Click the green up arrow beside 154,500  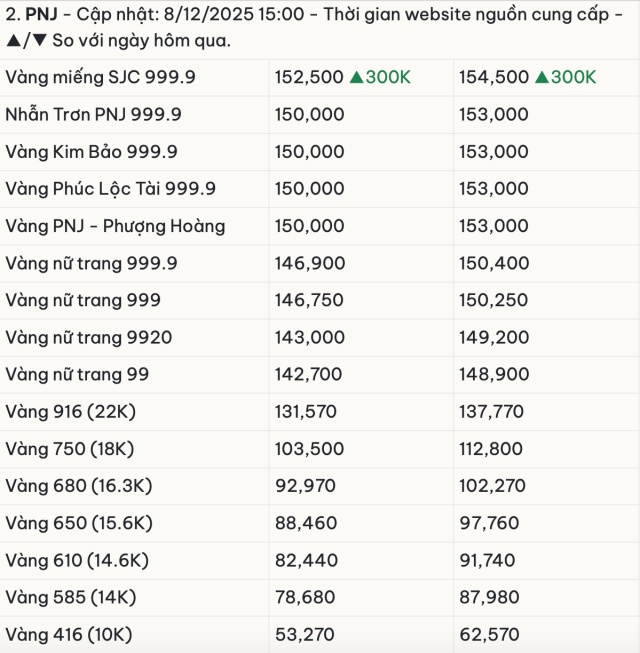(x=541, y=77)
